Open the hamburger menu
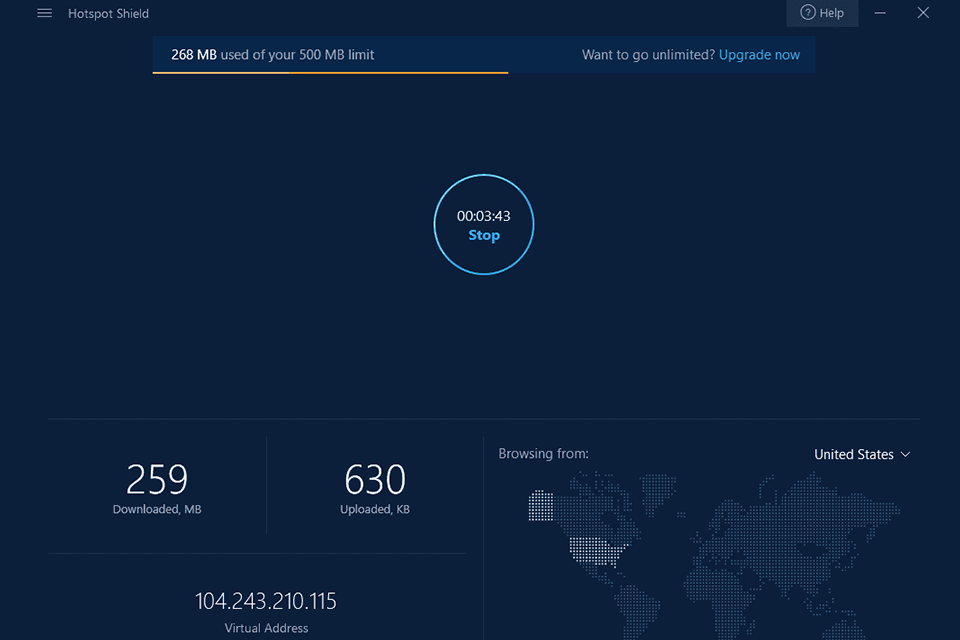Image resolution: width=960 pixels, height=640 pixels. (x=44, y=13)
